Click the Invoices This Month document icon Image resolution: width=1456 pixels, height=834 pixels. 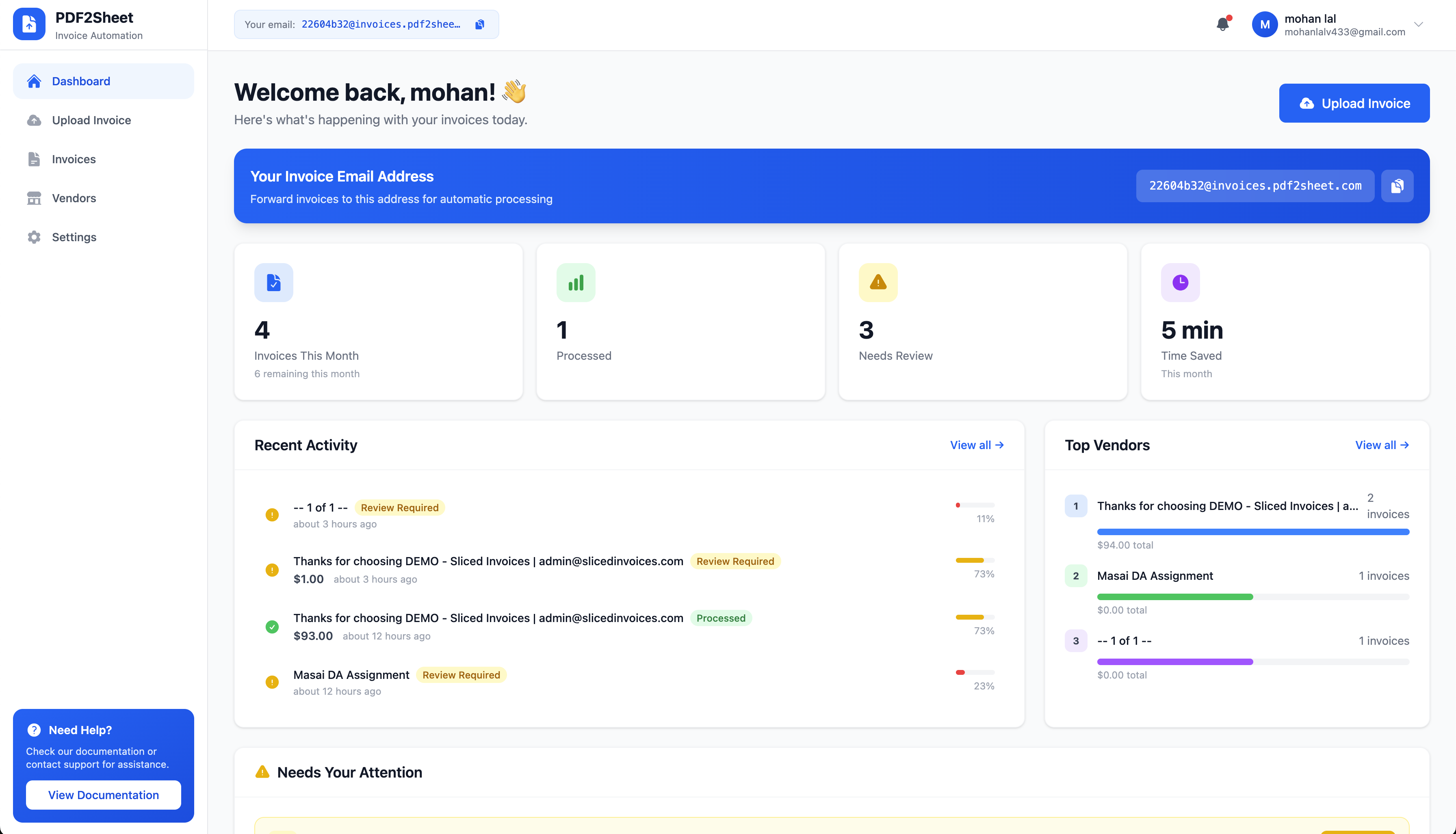click(273, 282)
